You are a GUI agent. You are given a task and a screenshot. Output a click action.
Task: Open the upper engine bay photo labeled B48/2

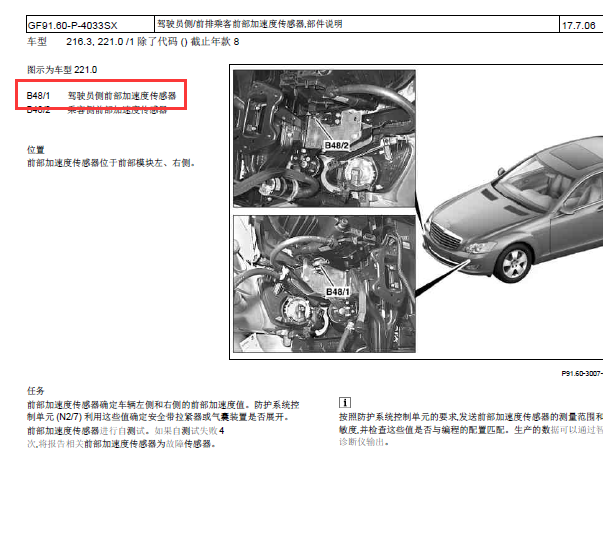tap(324, 138)
